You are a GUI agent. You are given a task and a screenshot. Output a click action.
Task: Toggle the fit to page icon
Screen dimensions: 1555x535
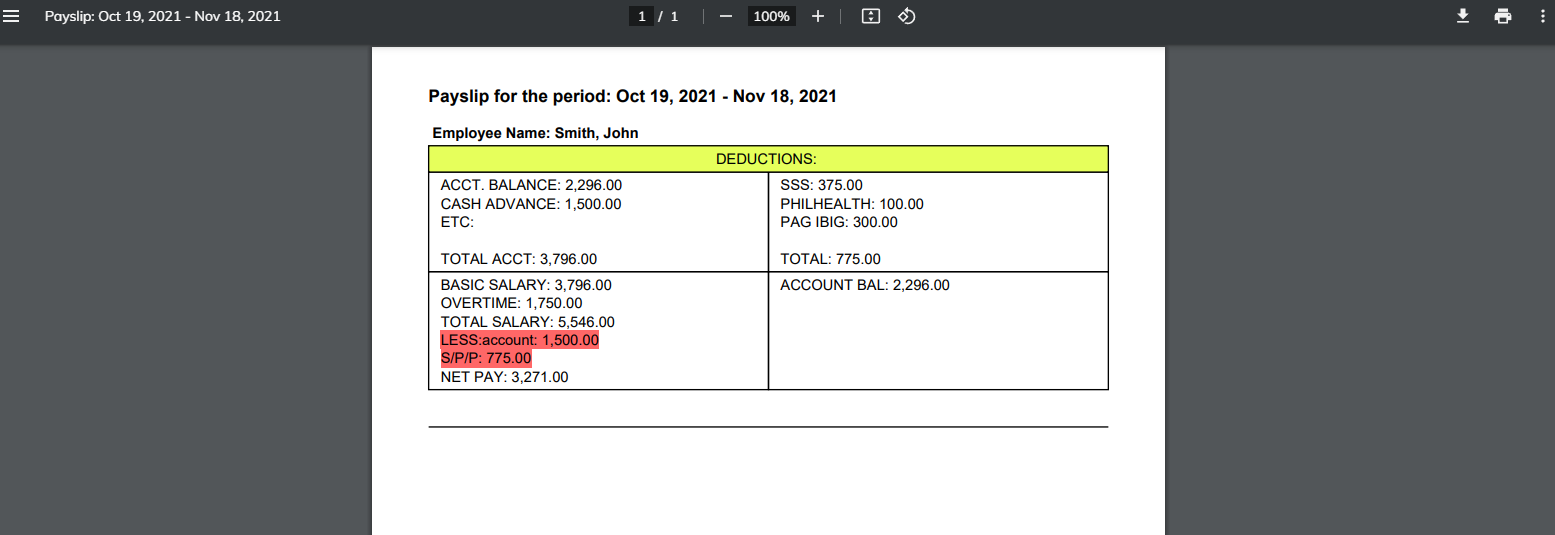pyautogui.click(x=871, y=16)
